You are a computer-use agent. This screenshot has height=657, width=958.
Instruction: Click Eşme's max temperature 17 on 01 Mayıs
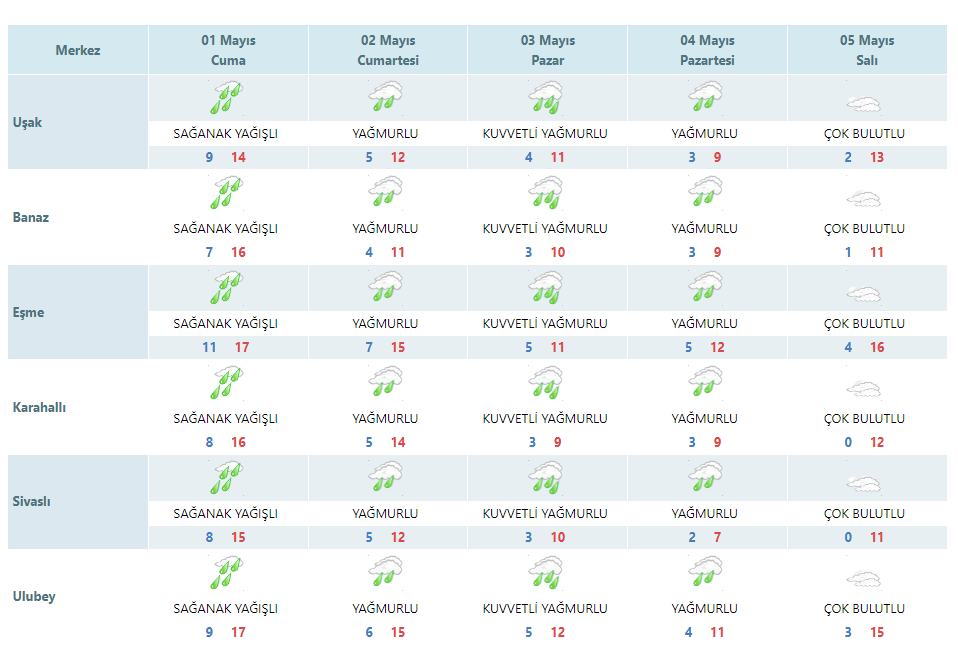242,347
